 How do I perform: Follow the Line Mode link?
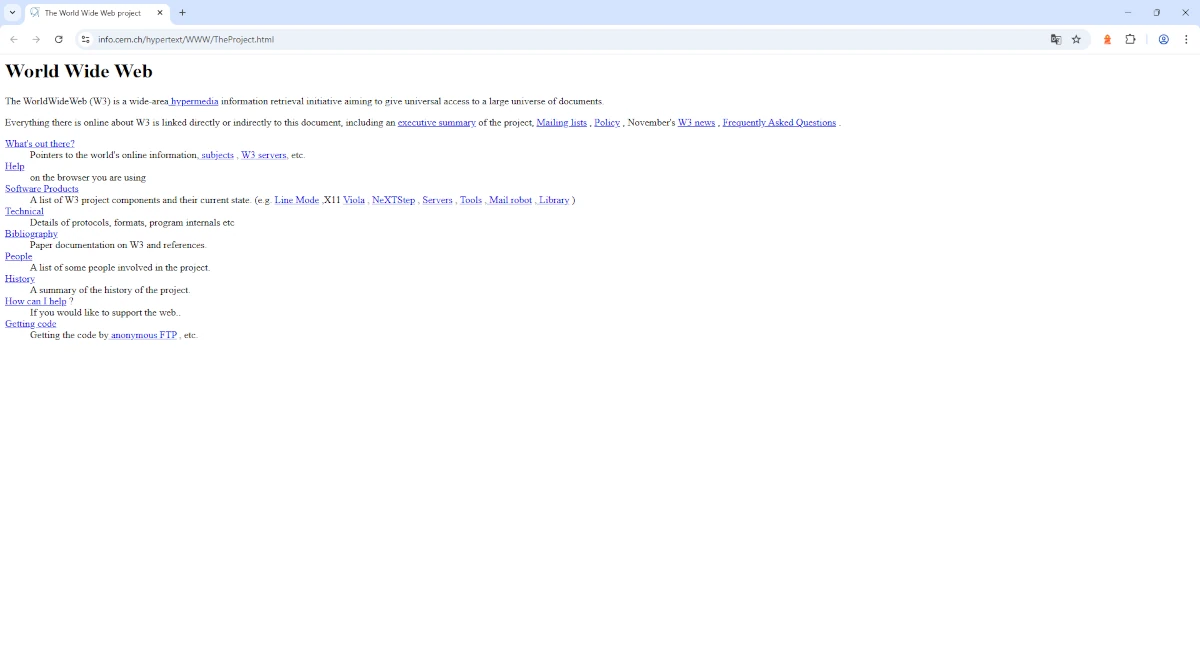click(297, 200)
